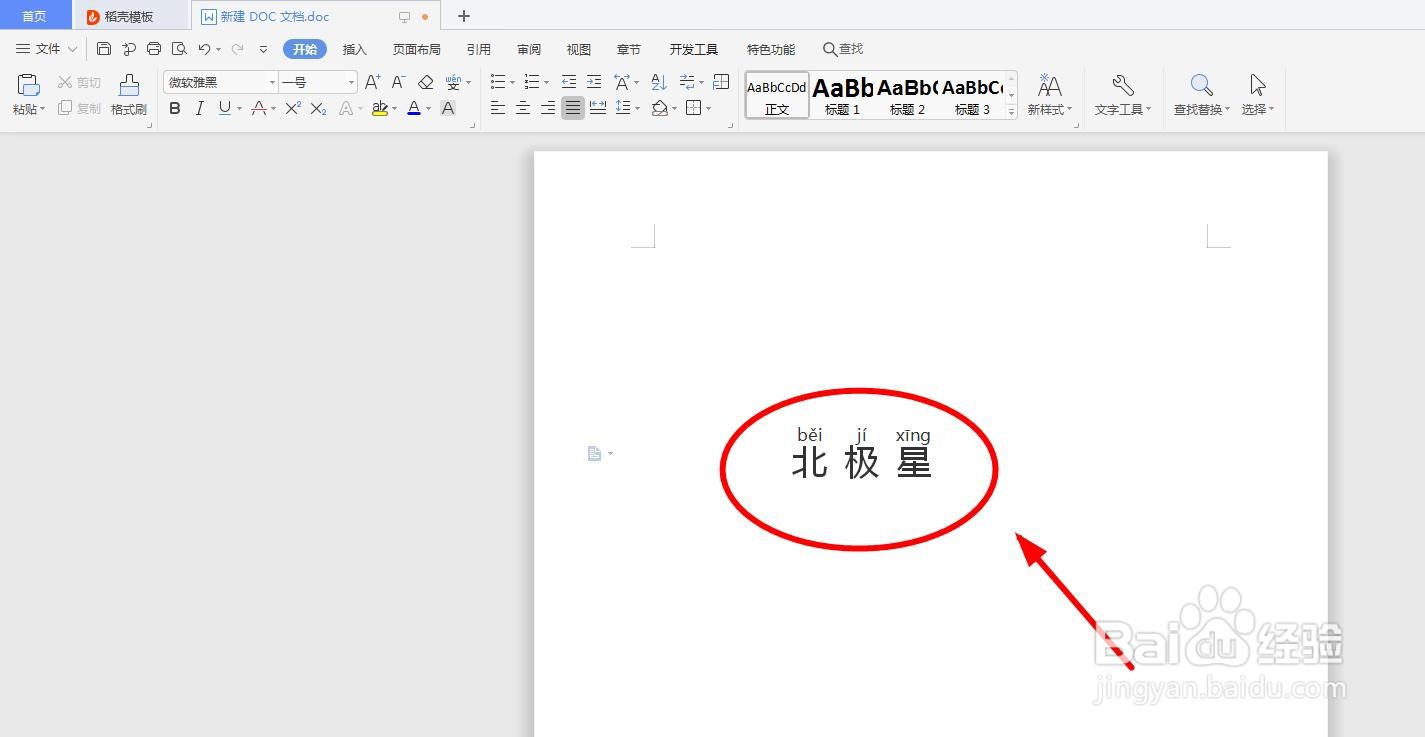The image size is (1425, 737).
Task: Switch to the 插入 (Insert) tab
Action: coord(355,49)
